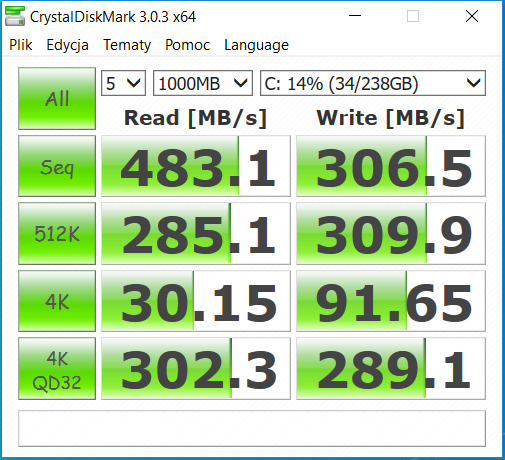
Task: Click the 4K read result 30.15
Action: pyautogui.click(x=196, y=301)
